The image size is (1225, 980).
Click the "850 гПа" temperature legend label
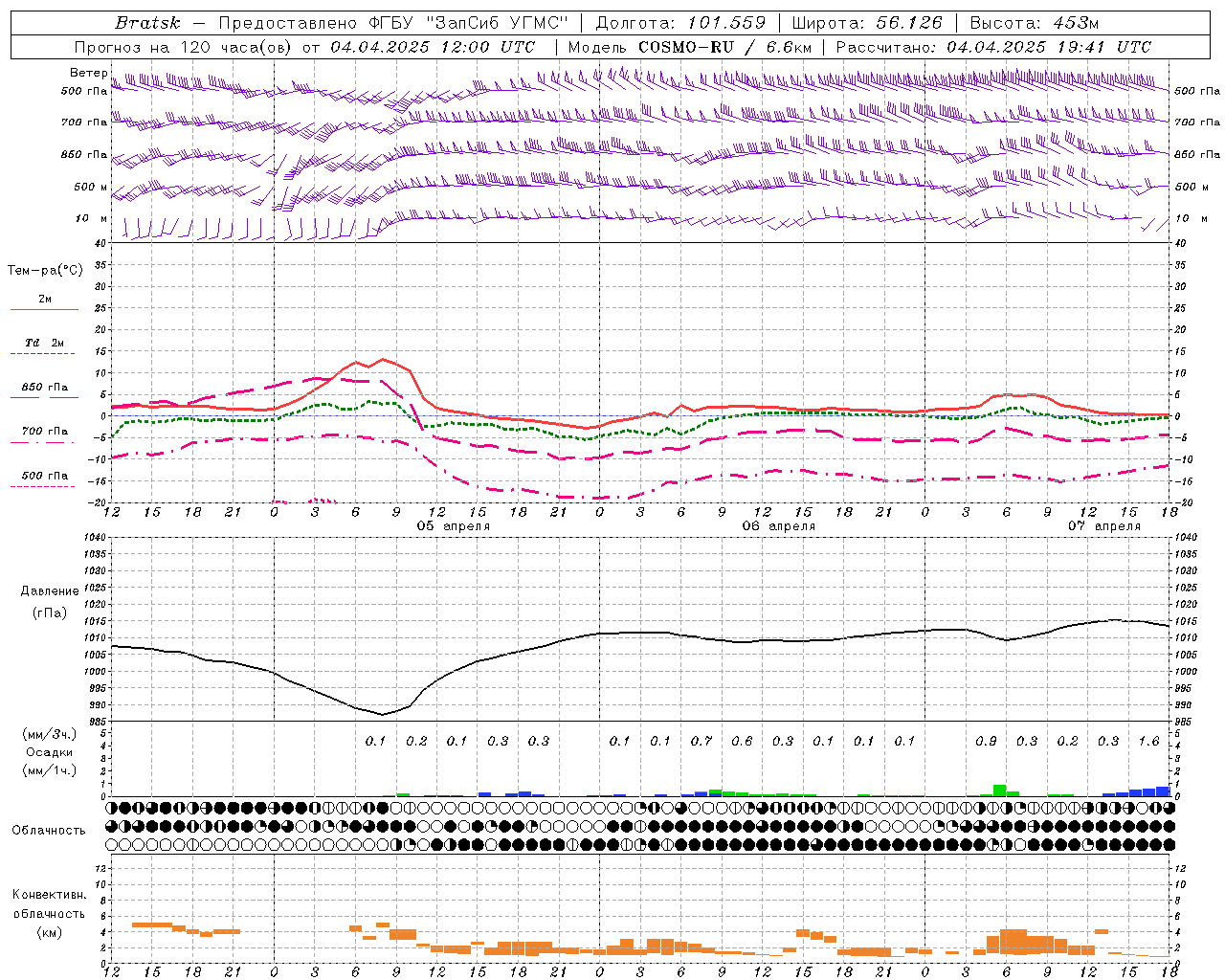click(45, 388)
